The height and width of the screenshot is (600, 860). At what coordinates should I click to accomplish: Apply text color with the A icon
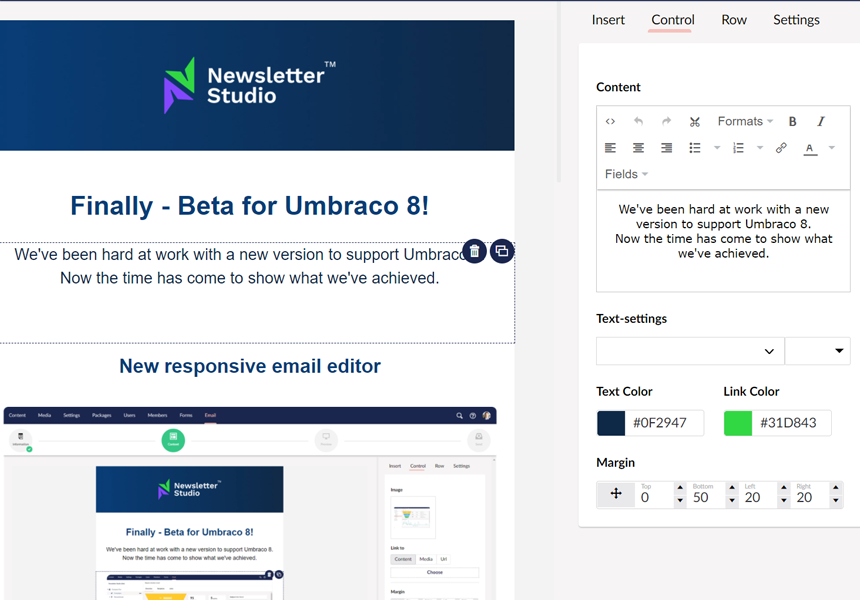[810, 148]
